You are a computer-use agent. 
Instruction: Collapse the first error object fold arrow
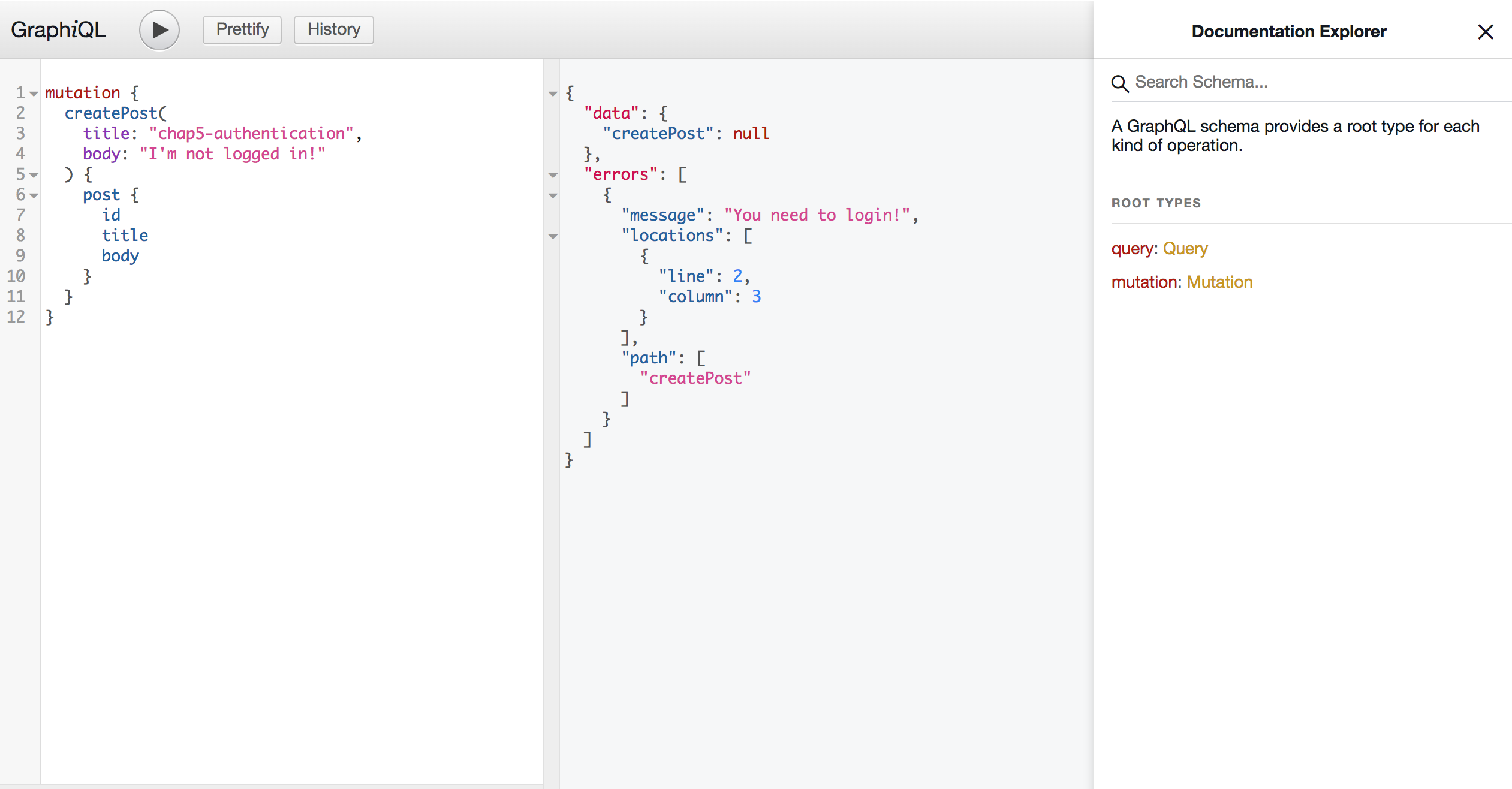pos(553,195)
